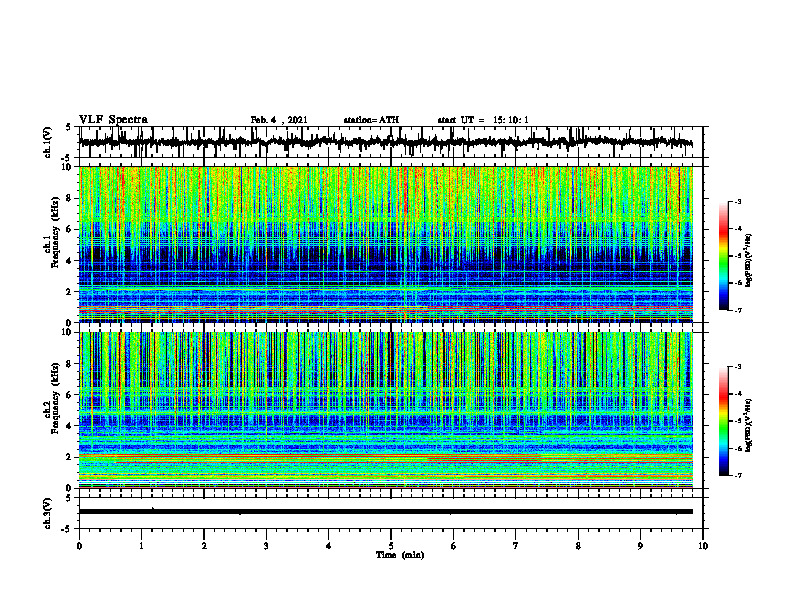Click the "6" tick on time axis
Screen dimensions: 792x612
454,546
